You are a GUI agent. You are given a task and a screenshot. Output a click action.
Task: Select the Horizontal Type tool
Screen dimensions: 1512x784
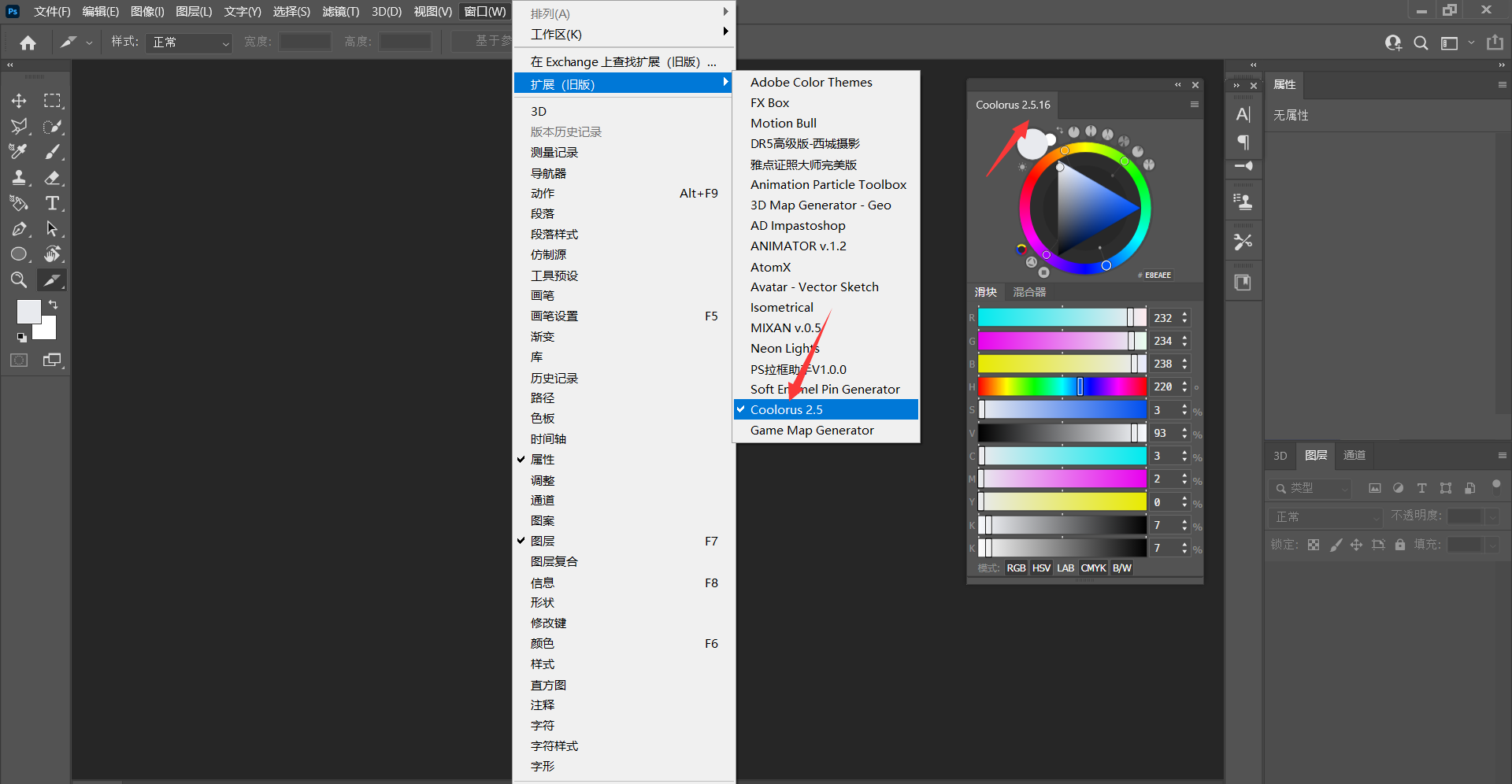52,203
